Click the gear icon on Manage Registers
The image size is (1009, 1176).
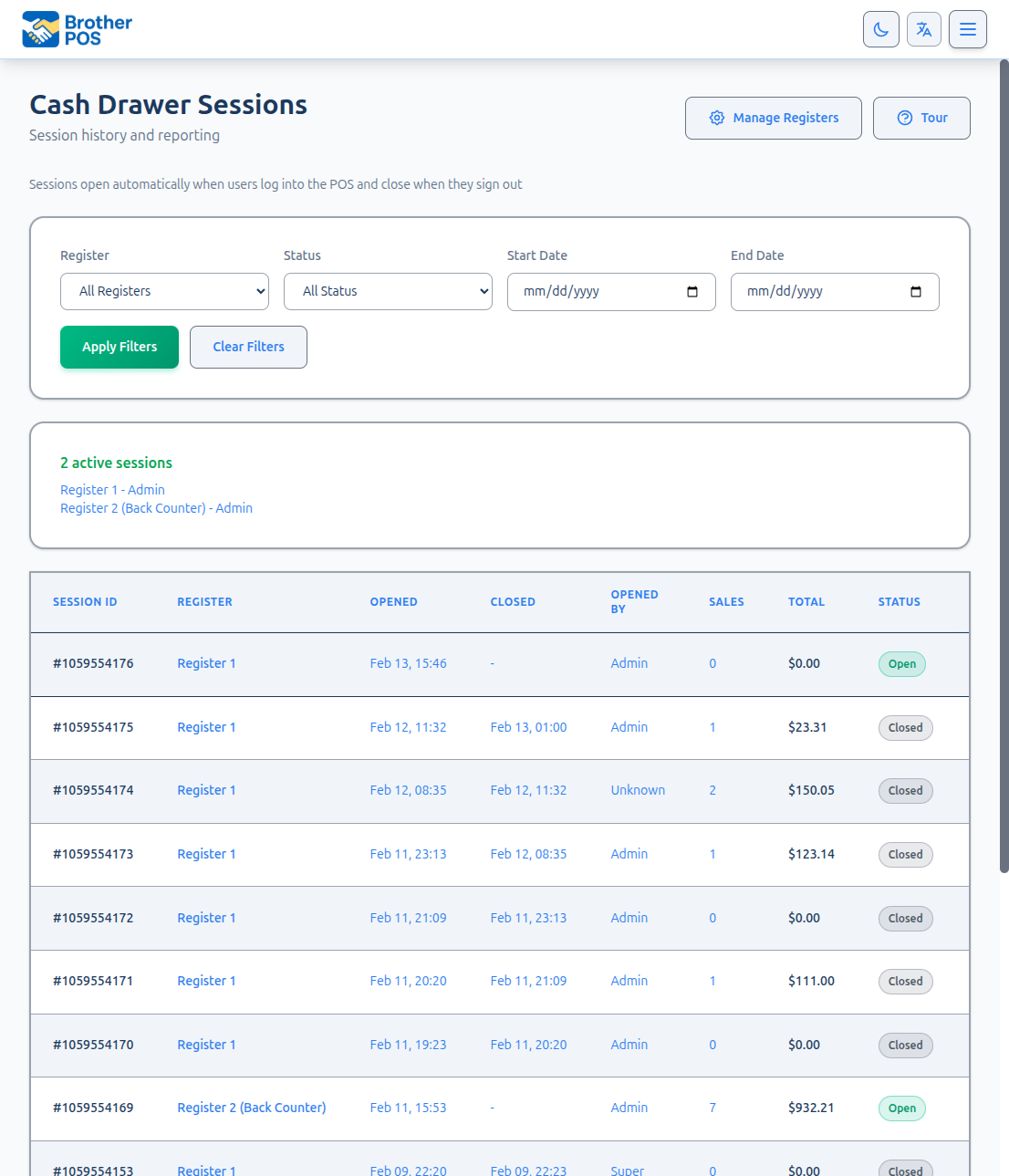(717, 118)
